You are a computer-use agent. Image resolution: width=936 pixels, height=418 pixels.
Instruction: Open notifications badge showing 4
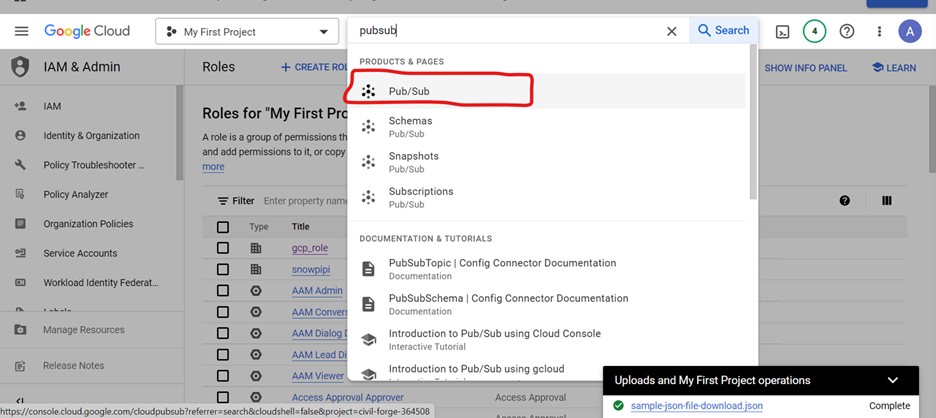(815, 31)
